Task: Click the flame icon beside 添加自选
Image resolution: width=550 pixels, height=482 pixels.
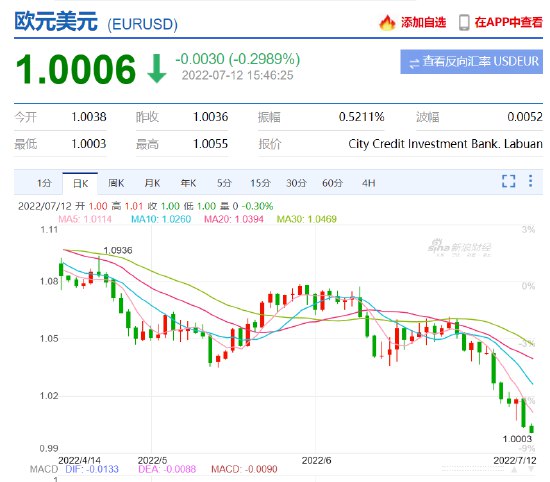Action: (x=387, y=22)
